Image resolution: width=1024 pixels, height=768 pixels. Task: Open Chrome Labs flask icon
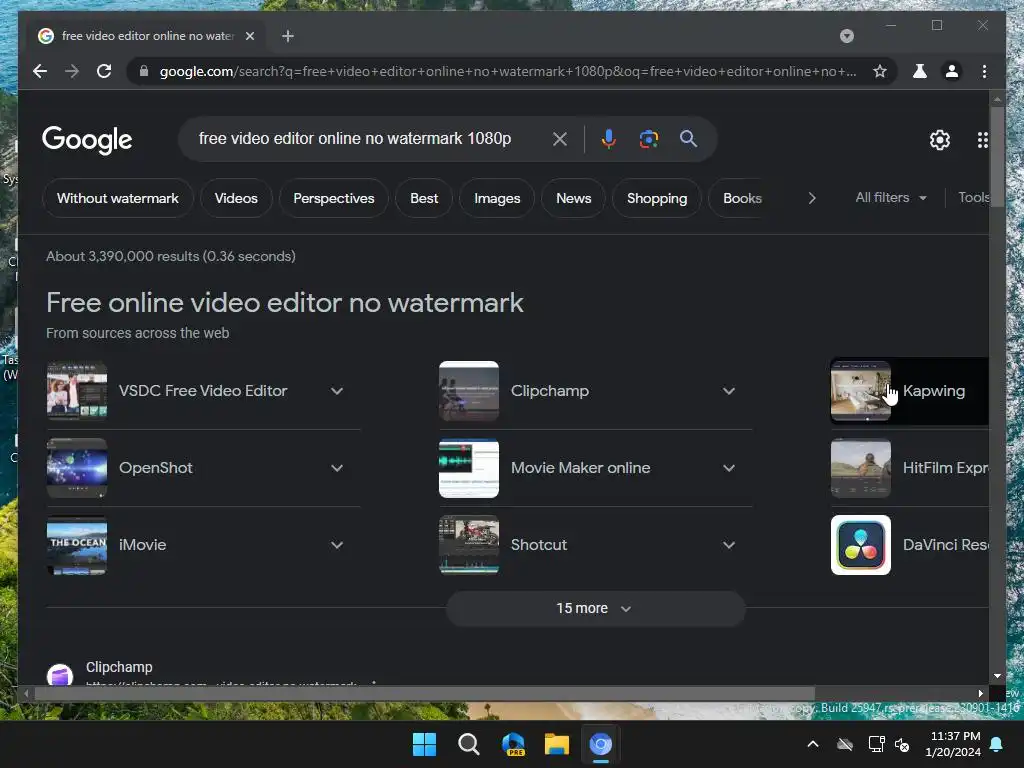coord(920,71)
